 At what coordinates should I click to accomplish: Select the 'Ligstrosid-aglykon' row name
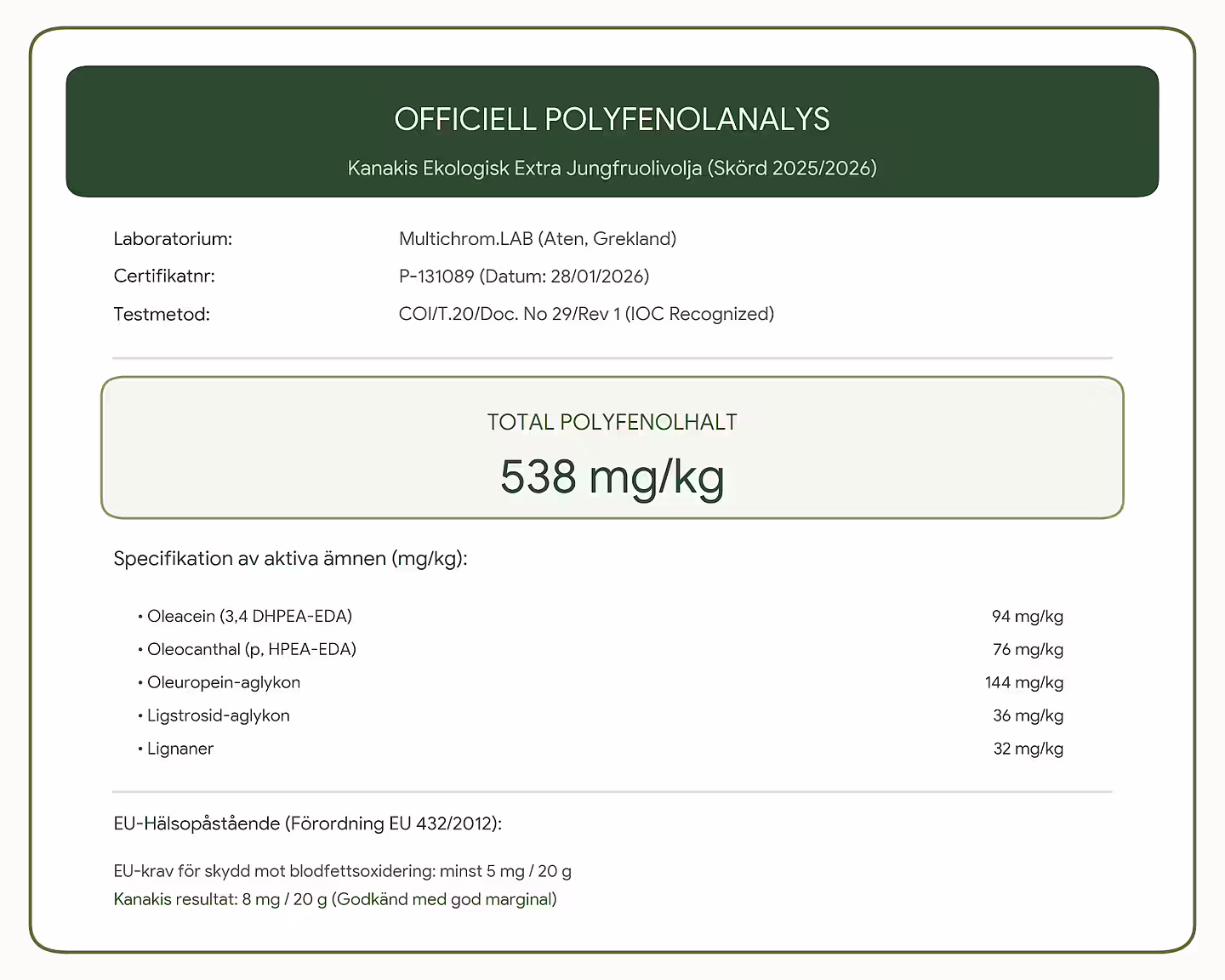219,715
